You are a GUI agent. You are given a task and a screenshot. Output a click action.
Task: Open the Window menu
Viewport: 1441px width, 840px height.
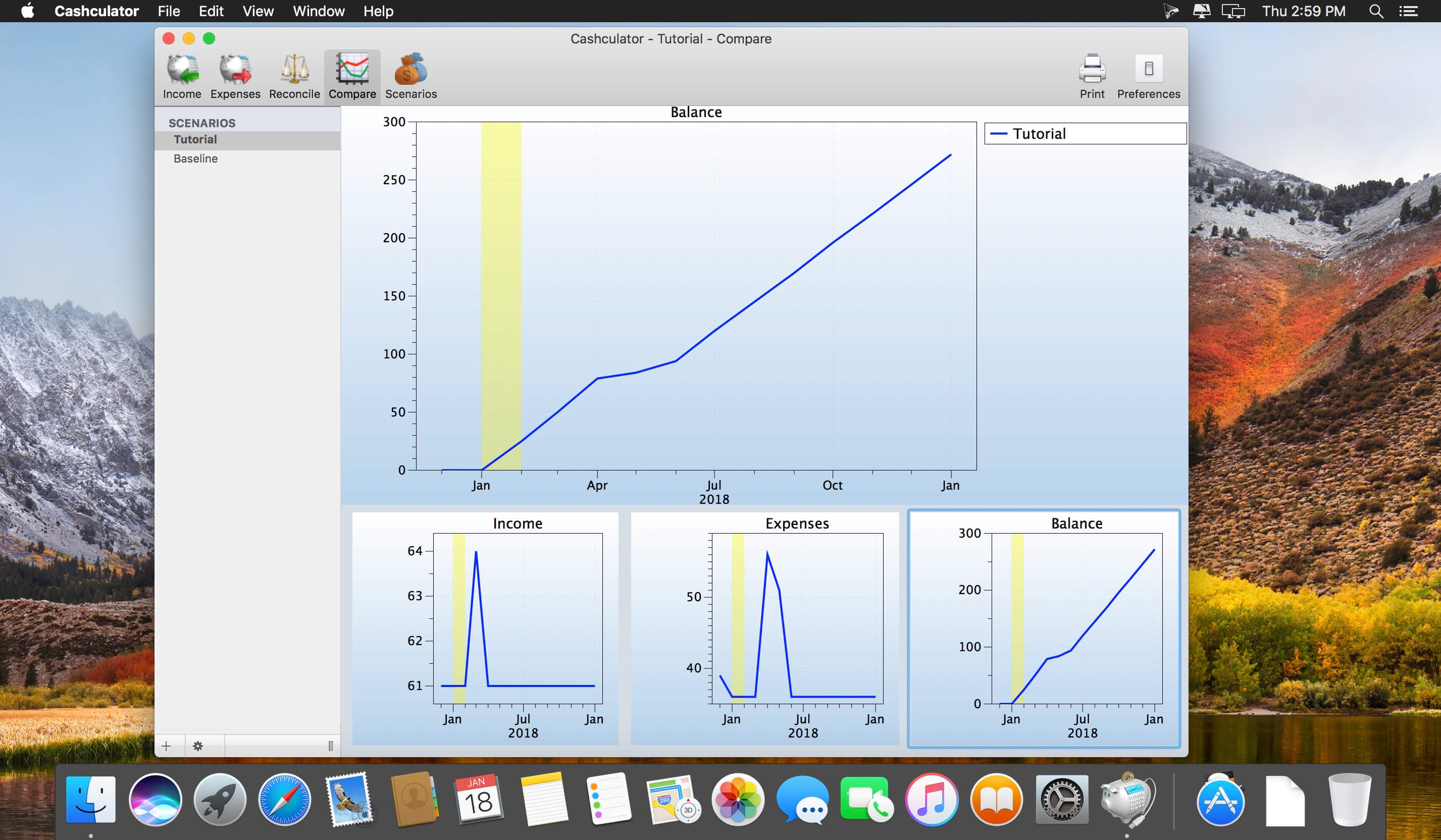pos(319,11)
